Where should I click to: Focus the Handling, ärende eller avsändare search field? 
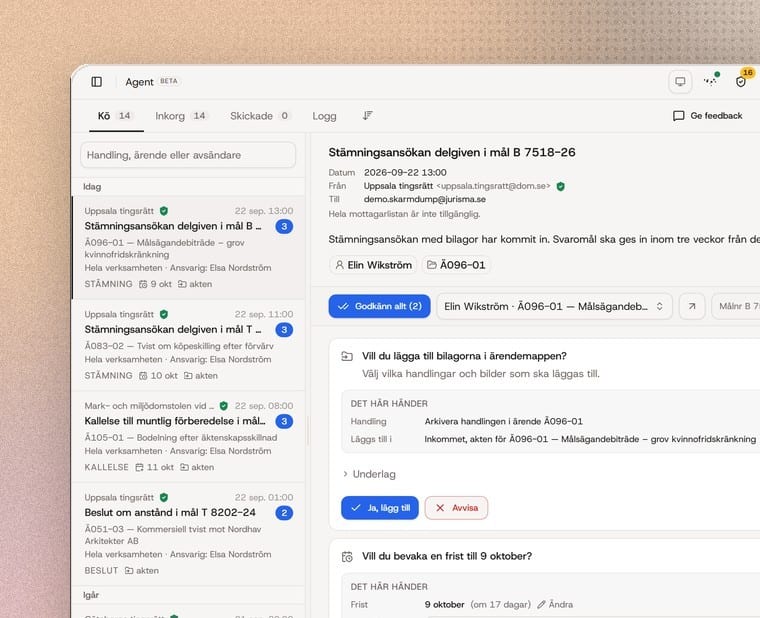click(x=188, y=155)
